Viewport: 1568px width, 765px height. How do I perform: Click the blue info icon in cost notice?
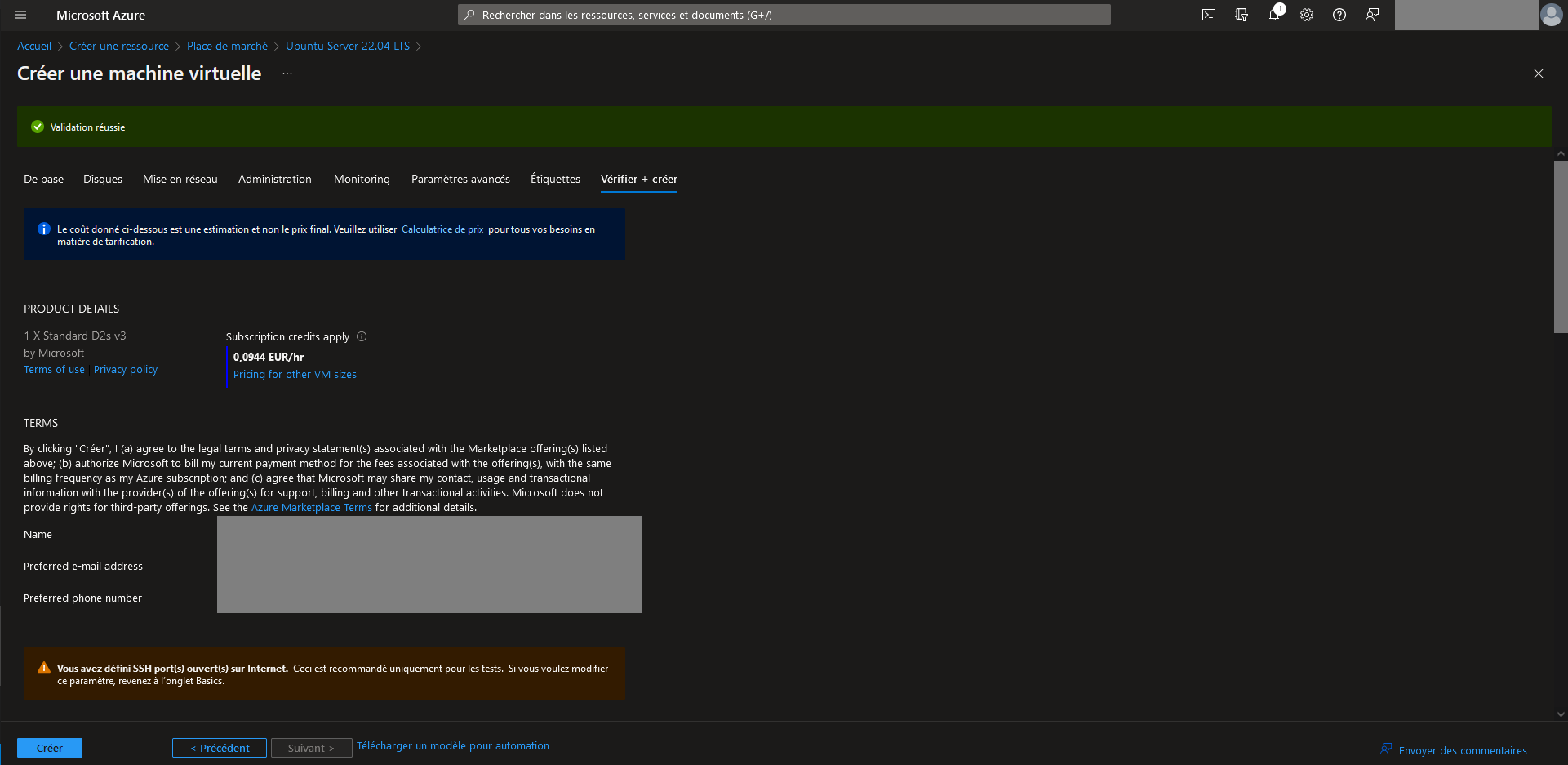(x=44, y=229)
